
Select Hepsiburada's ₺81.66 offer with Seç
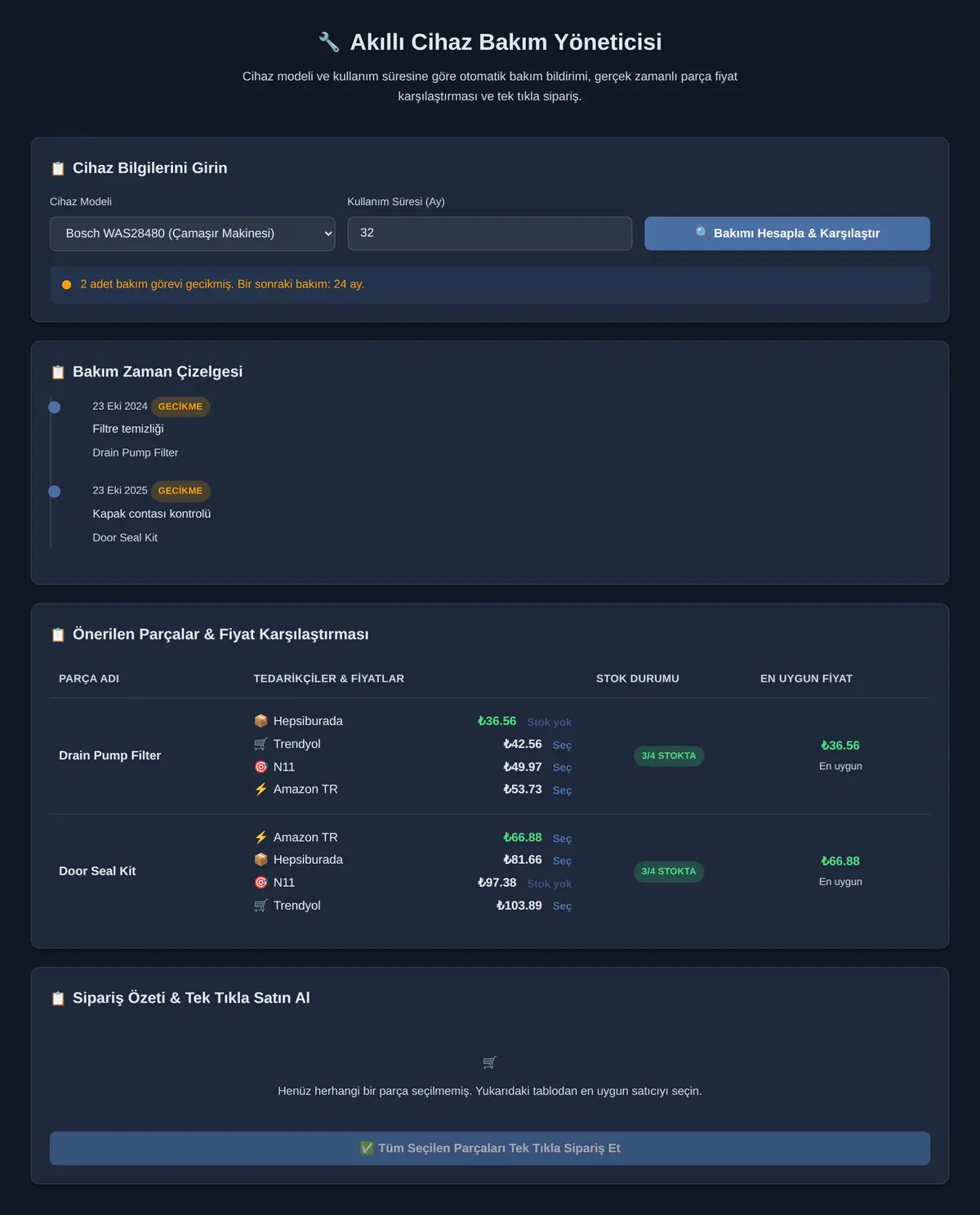[562, 861]
